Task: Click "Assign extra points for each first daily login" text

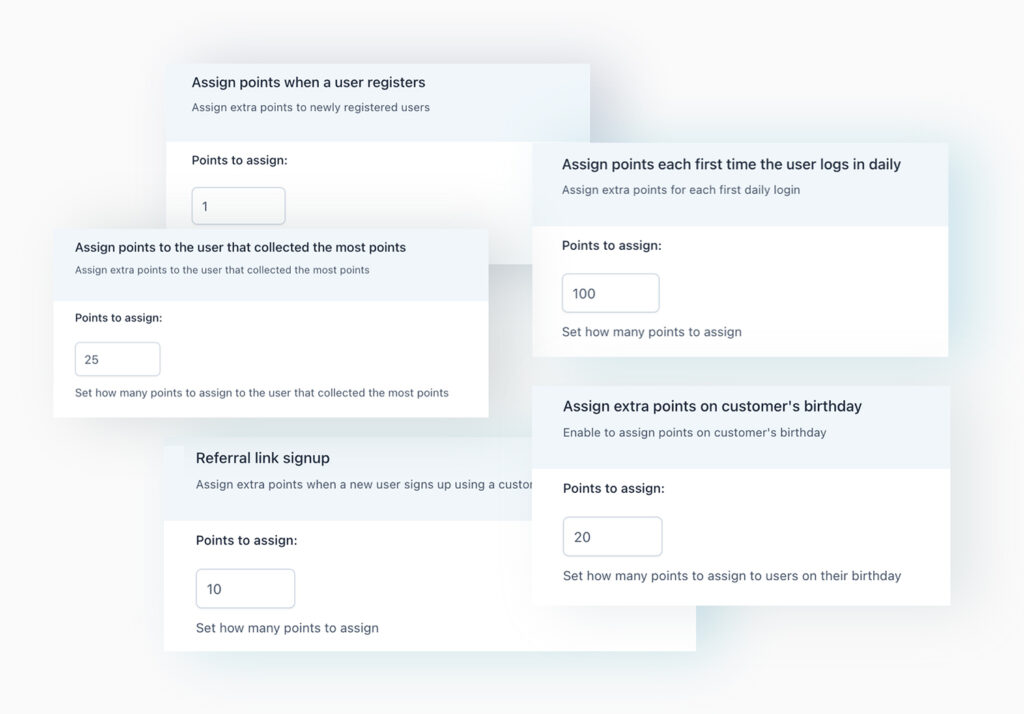Action: 680,189
